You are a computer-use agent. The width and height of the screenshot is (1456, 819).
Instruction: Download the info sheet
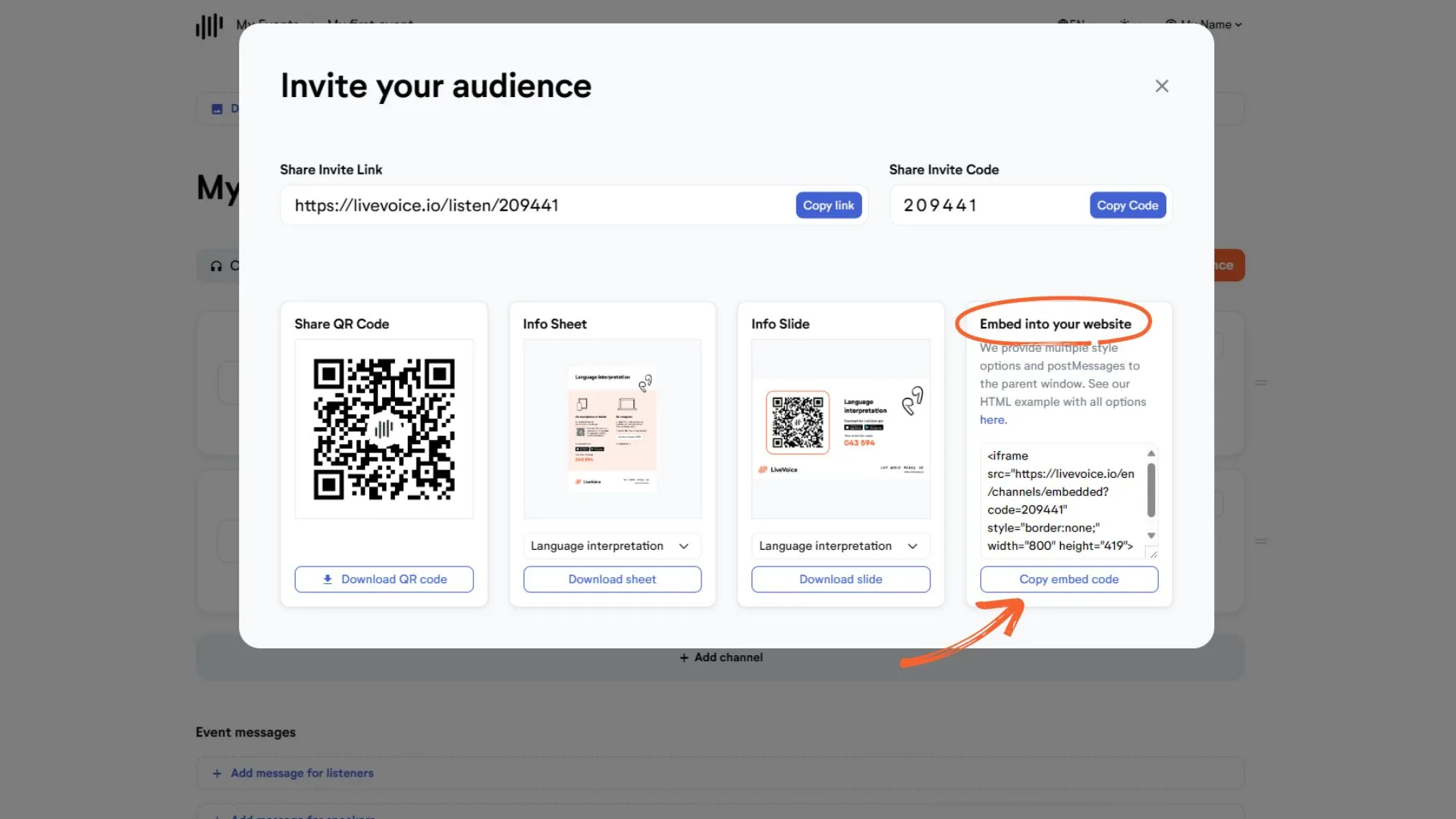(x=612, y=579)
